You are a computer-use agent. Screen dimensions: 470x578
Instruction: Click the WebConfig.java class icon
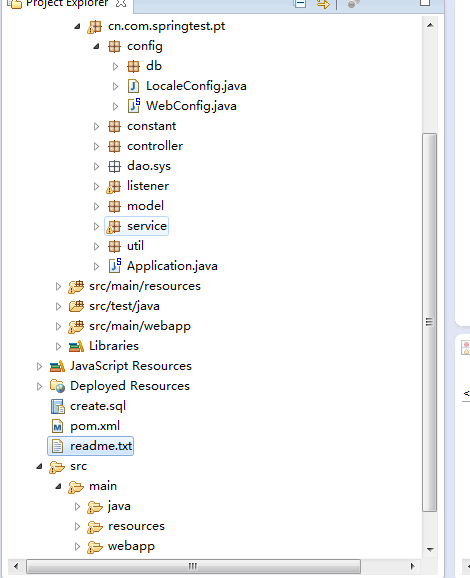134,105
